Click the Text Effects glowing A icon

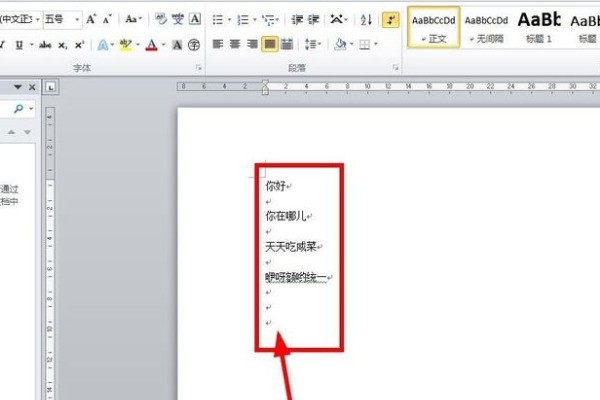point(103,45)
